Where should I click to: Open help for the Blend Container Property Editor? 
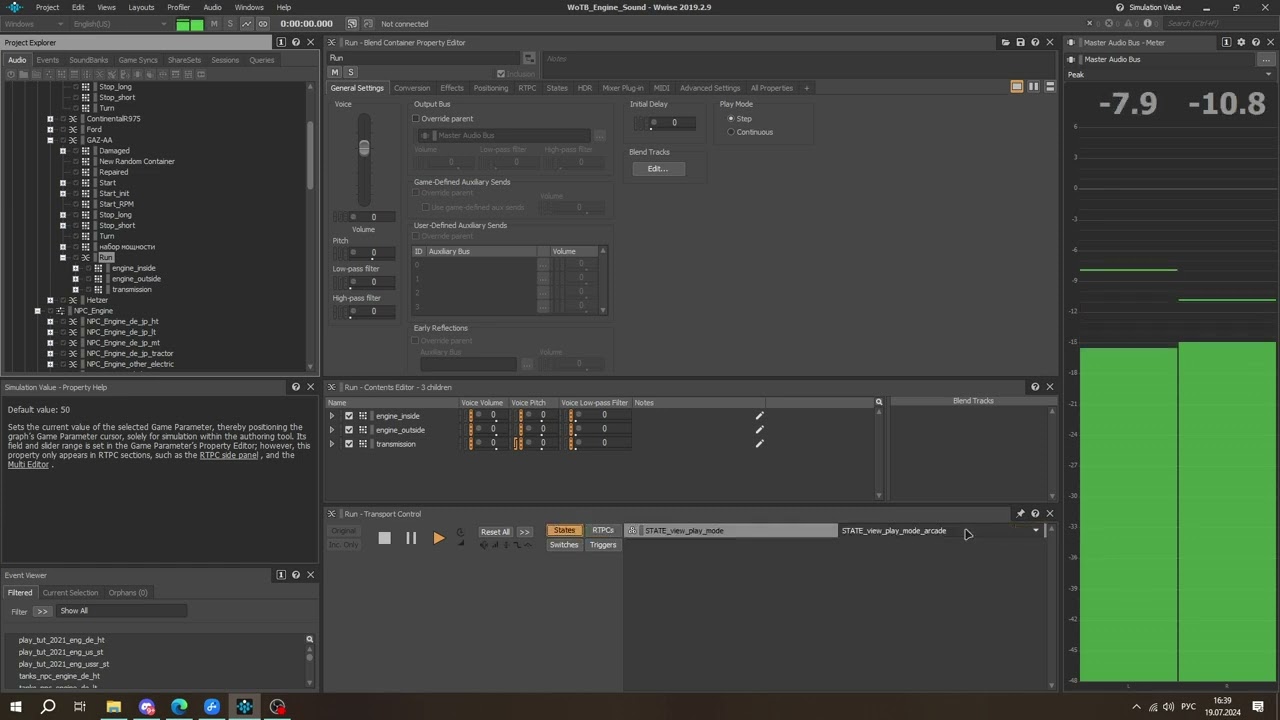[x=1035, y=42]
